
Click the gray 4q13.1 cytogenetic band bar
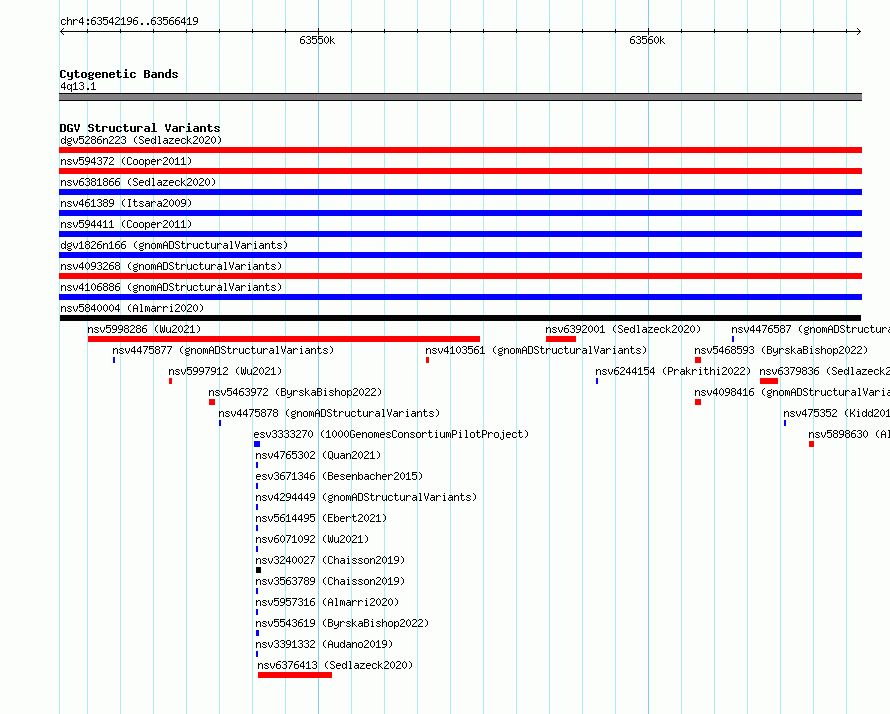[x=460, y=97]
